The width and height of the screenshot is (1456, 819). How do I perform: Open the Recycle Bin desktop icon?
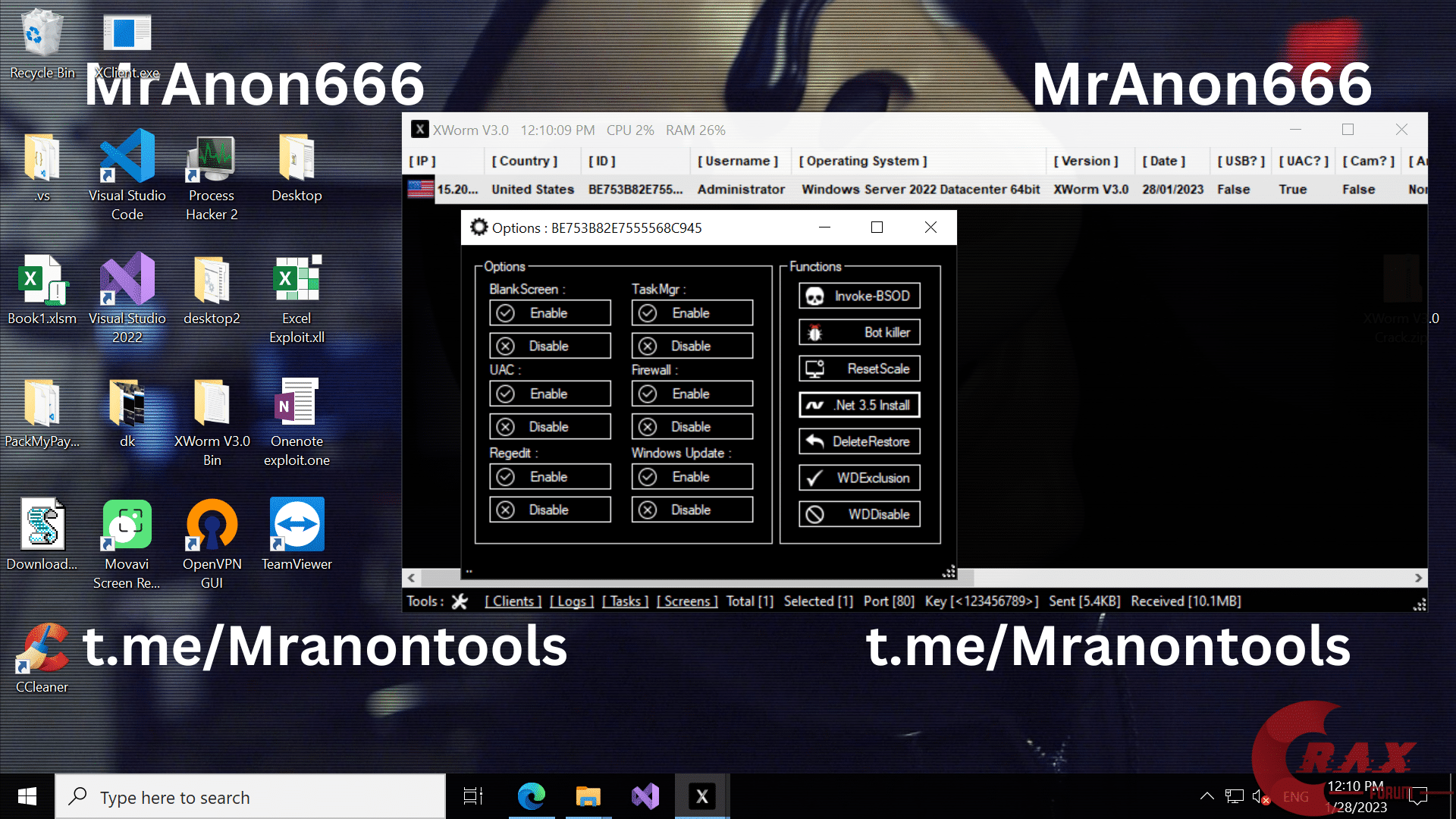[42, 44]
